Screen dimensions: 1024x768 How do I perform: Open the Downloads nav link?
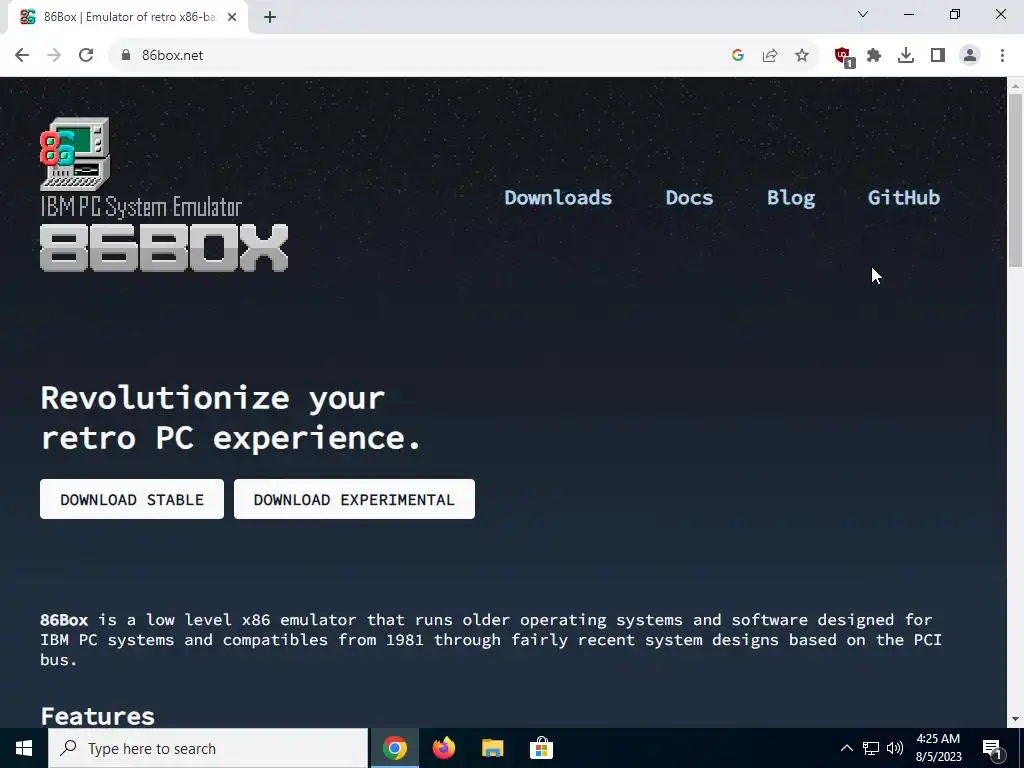[558, 197]
